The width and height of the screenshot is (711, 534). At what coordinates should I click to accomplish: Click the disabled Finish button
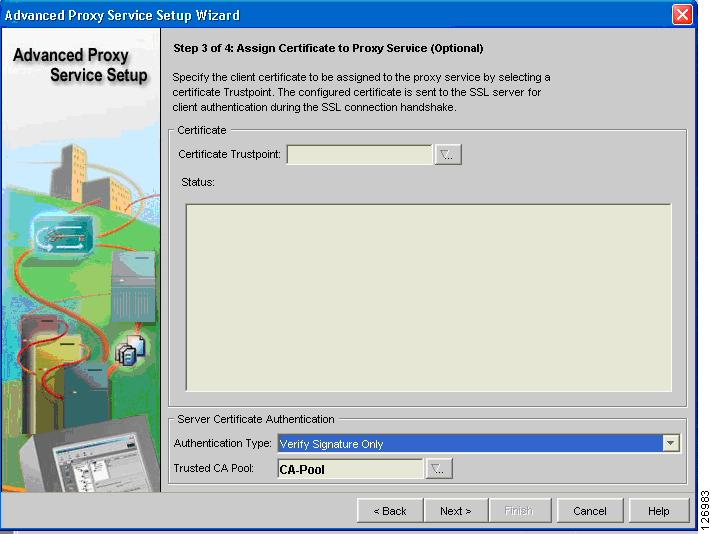point(519,511)
